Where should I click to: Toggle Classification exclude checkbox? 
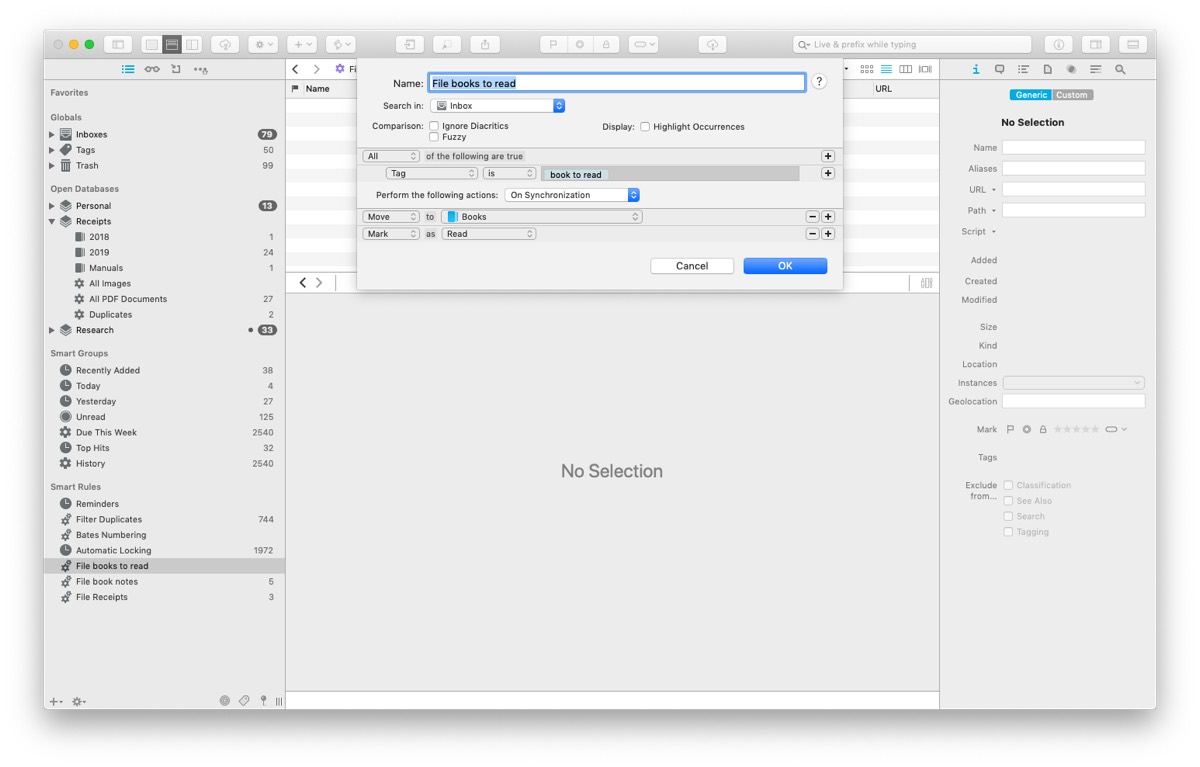pos(1008,485)
